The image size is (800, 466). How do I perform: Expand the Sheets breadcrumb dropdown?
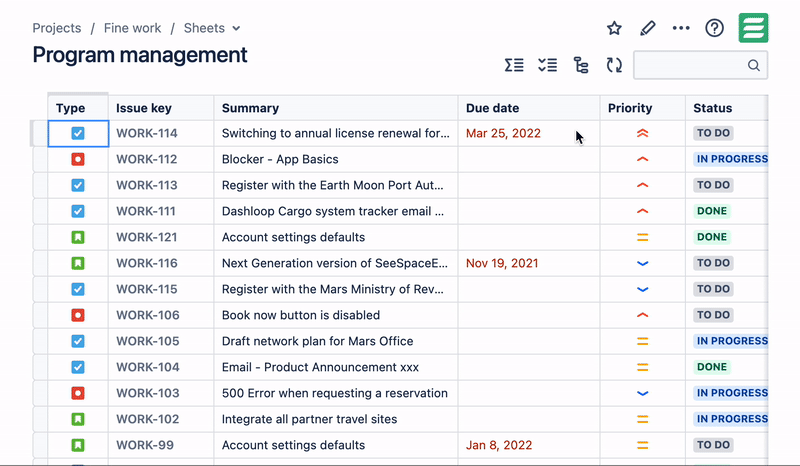pyautogui.click(x=236, y=29)
